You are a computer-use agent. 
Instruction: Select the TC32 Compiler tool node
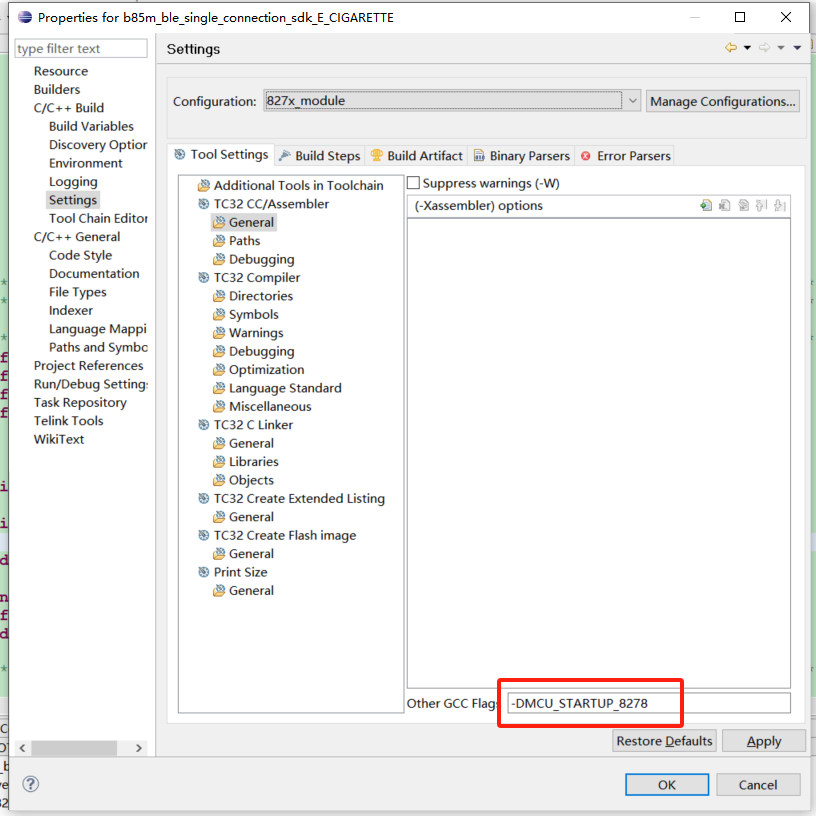pos(256,278)
